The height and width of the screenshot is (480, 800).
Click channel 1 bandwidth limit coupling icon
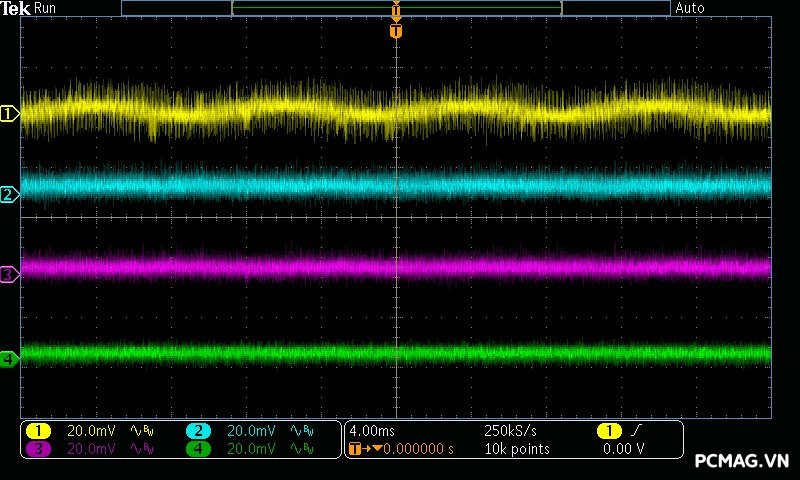[139, 431]
